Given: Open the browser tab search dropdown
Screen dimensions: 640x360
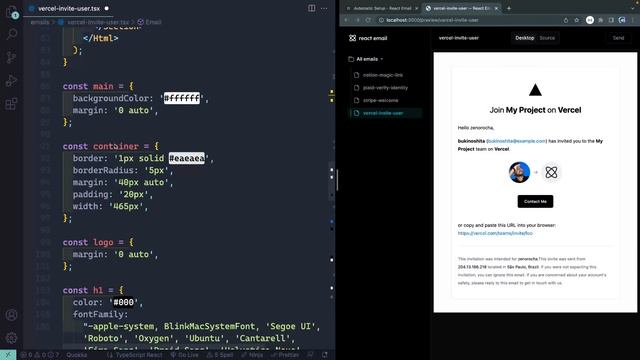Looking at the screenshot, I should 633,8.
